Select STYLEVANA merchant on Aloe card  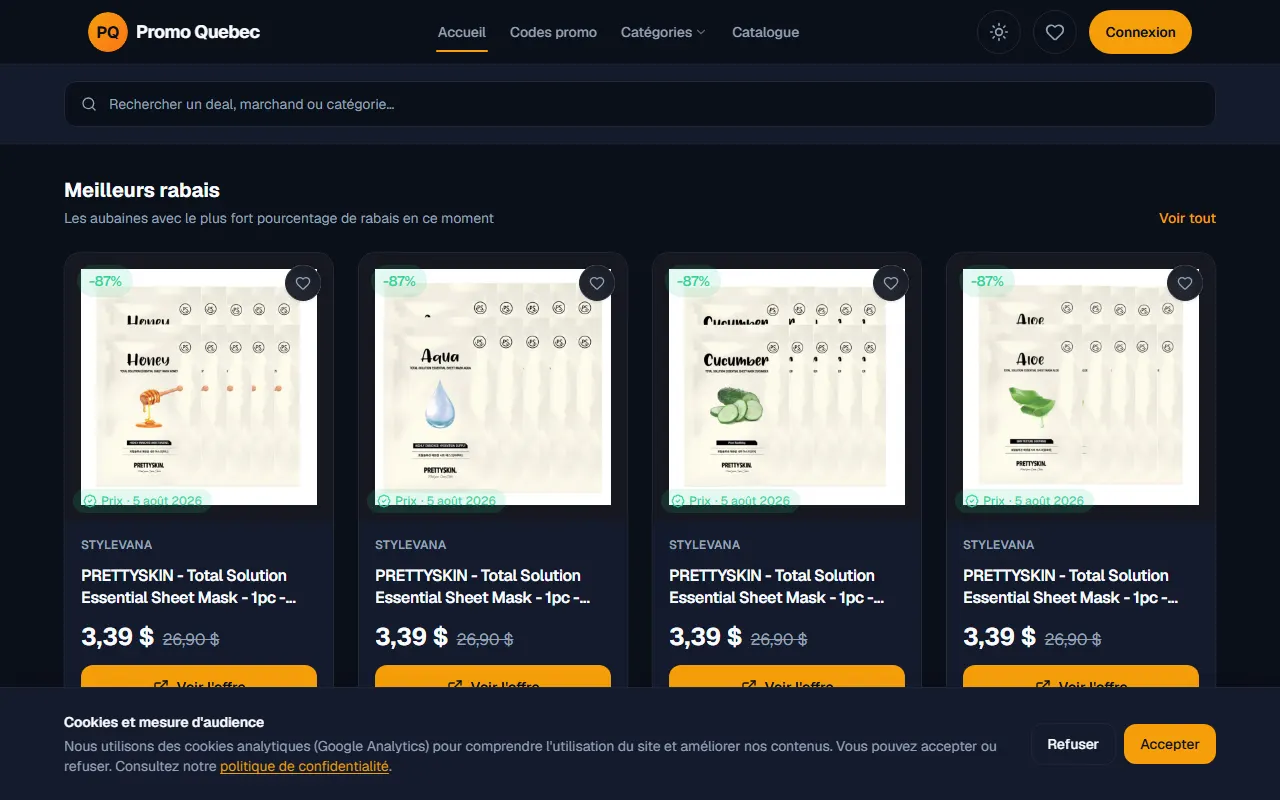999,545
